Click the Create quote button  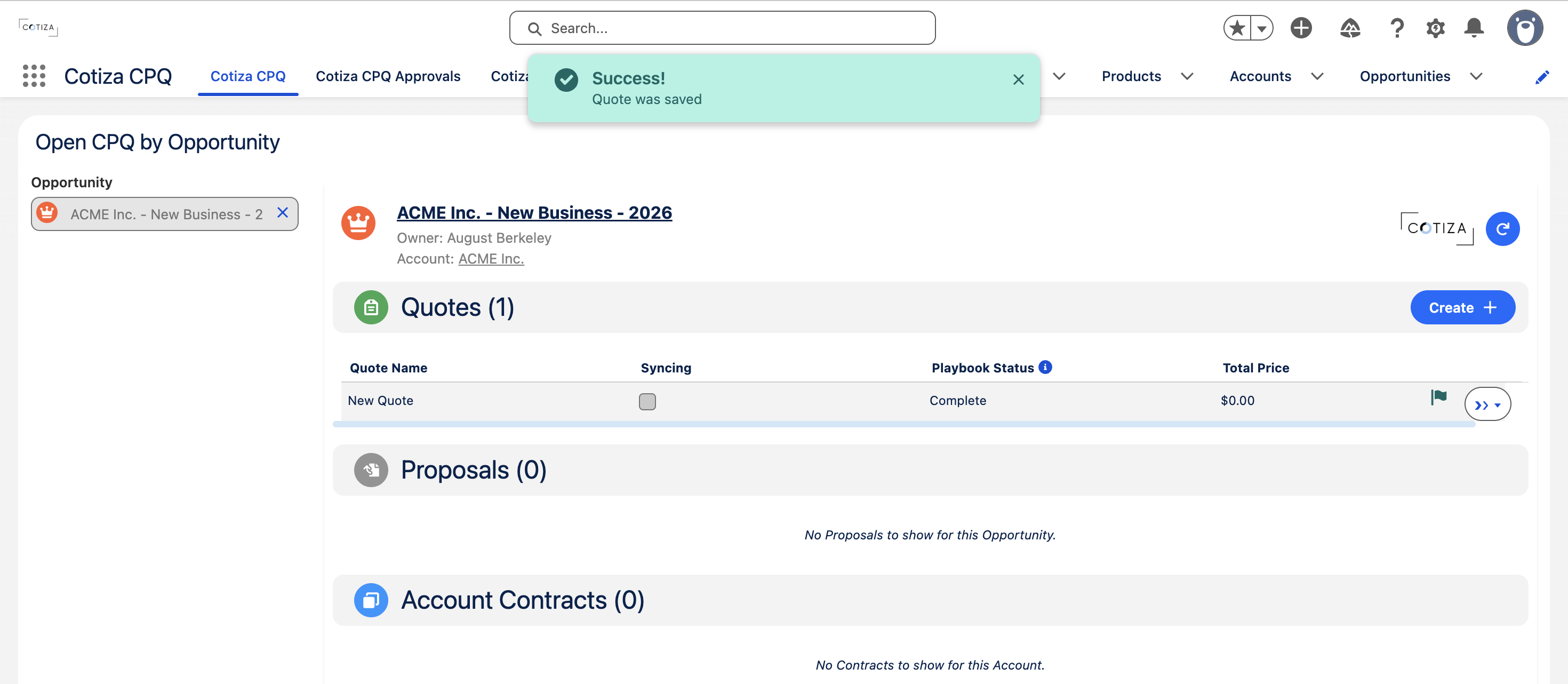(1462, 308)
